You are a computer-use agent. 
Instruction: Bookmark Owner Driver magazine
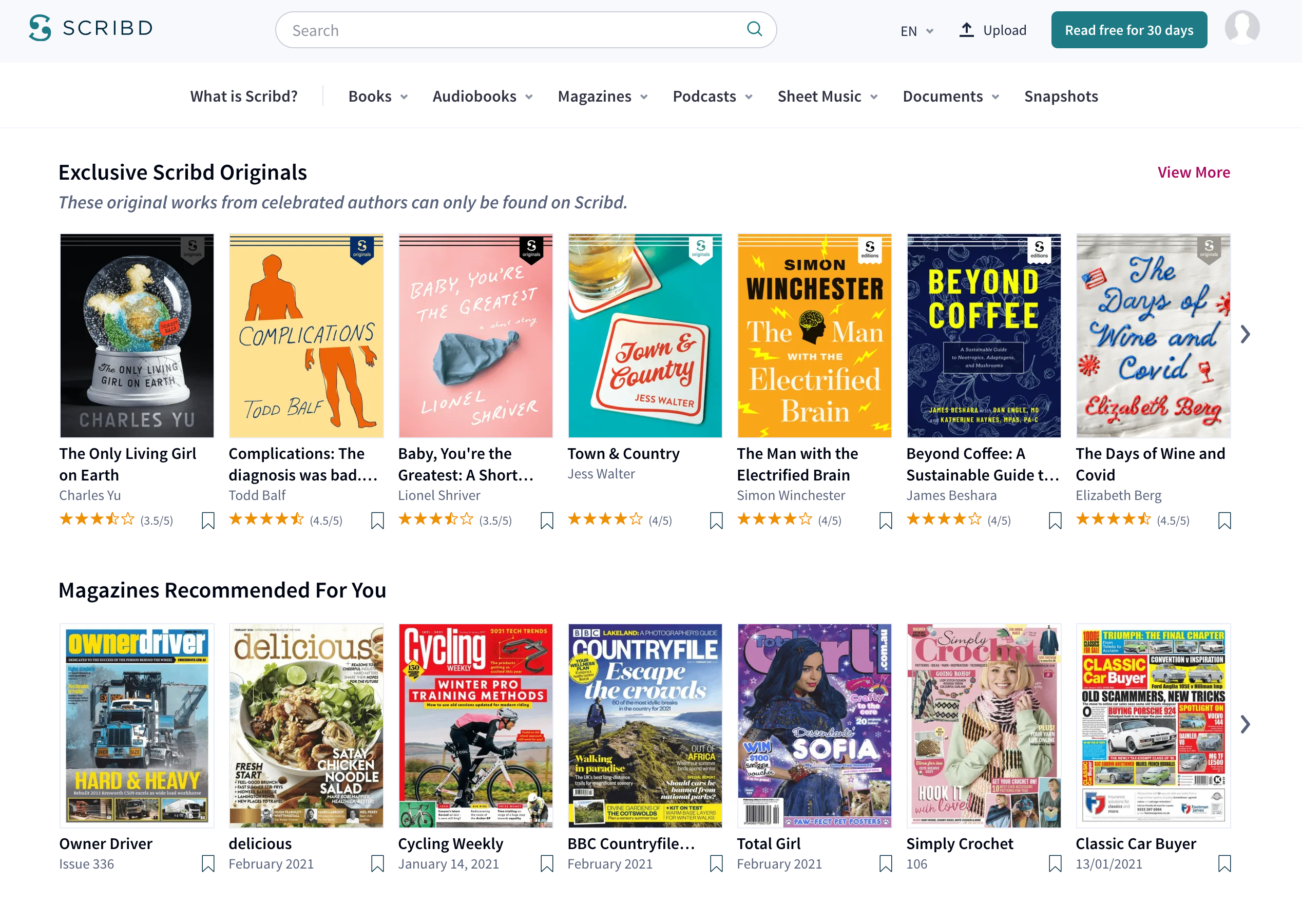click(x=208, y=864)
